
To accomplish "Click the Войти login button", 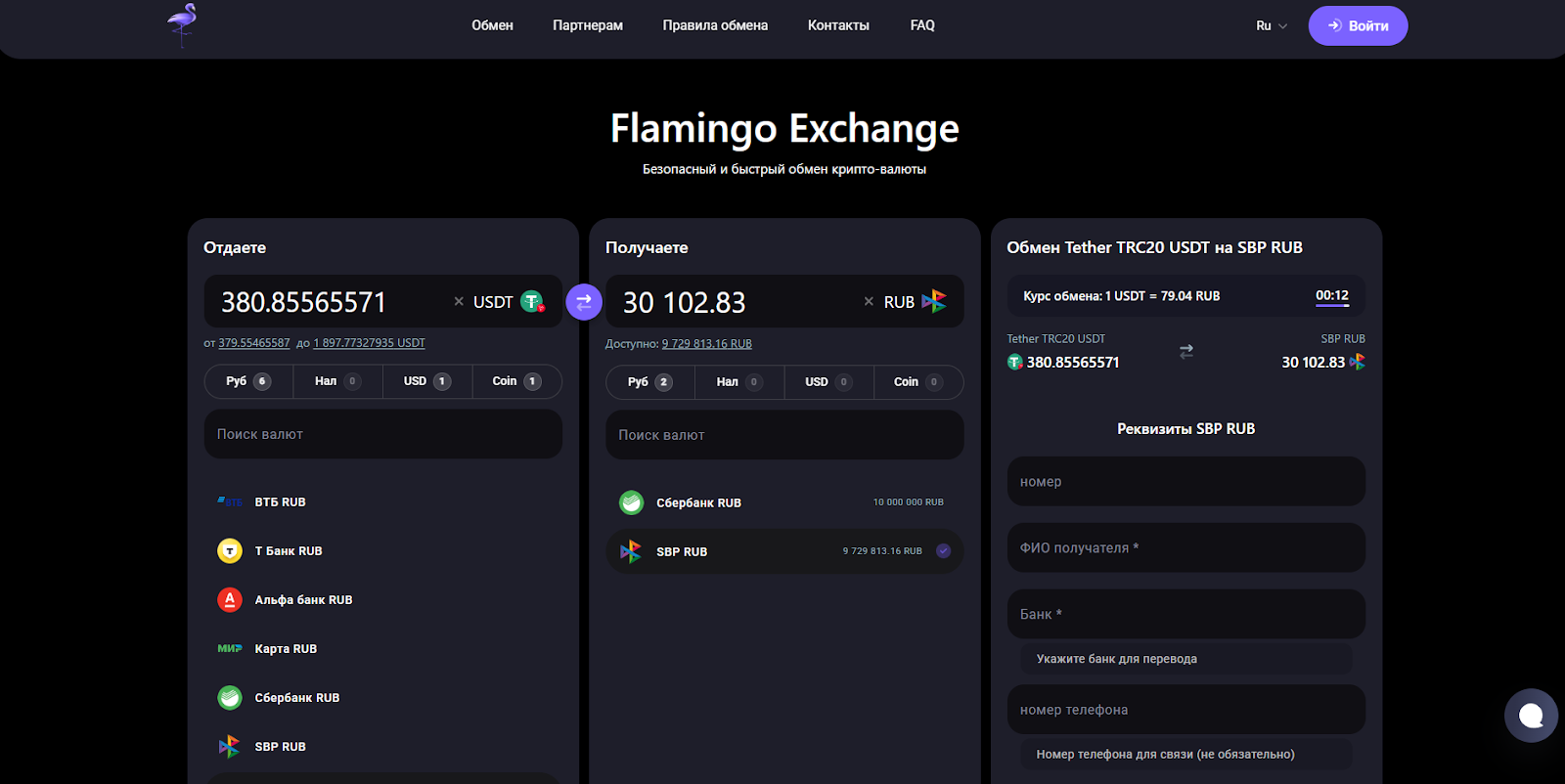I will pyautogui.click(x=1358, y=25).
